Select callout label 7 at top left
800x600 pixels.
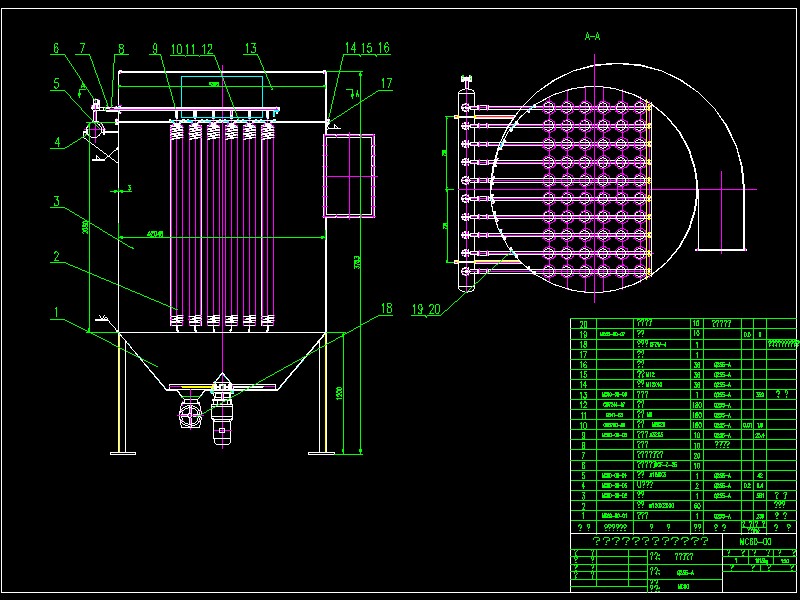pos(82,48)
